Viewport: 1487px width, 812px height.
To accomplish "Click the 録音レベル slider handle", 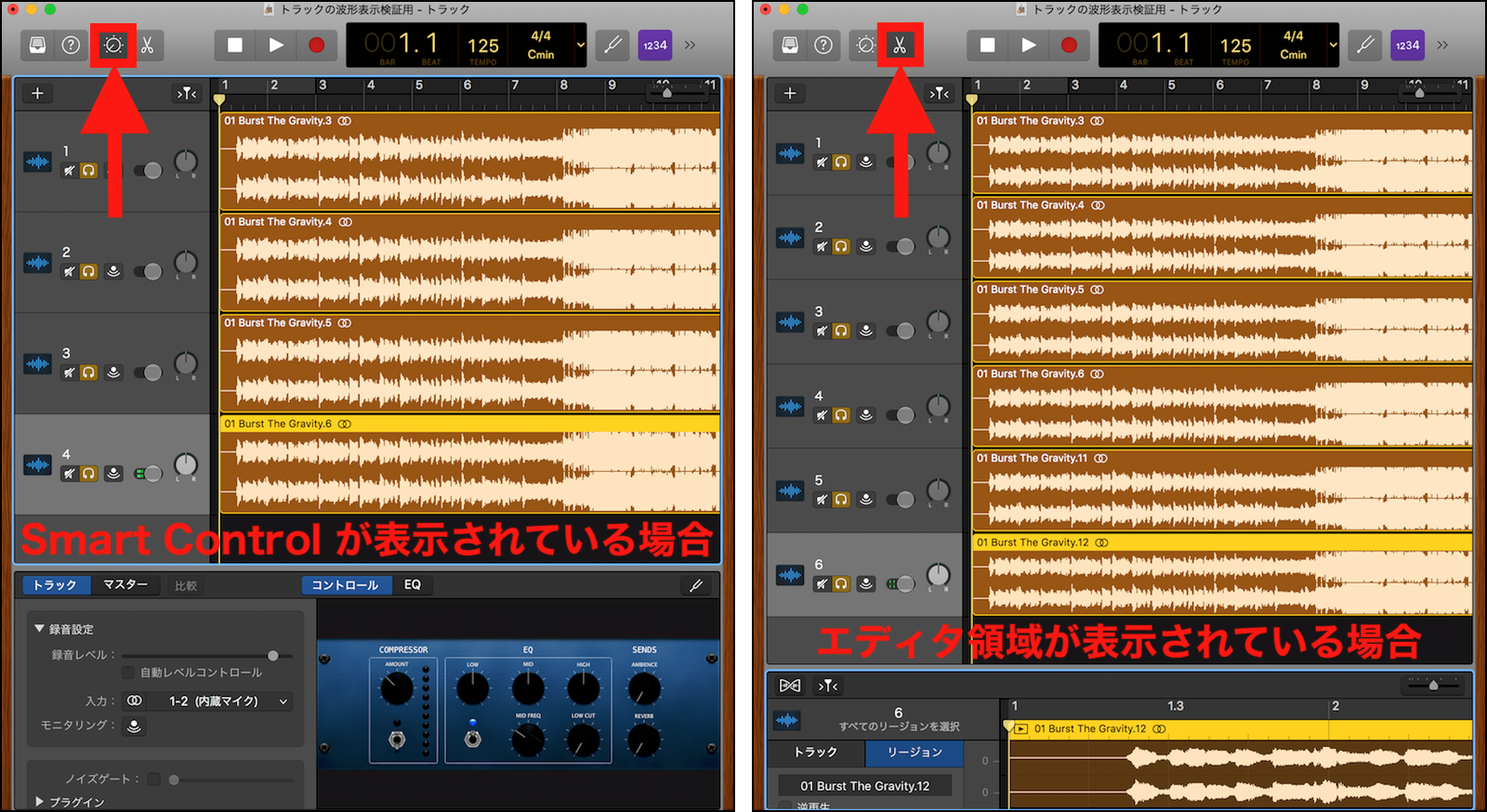I will (272, 655).
